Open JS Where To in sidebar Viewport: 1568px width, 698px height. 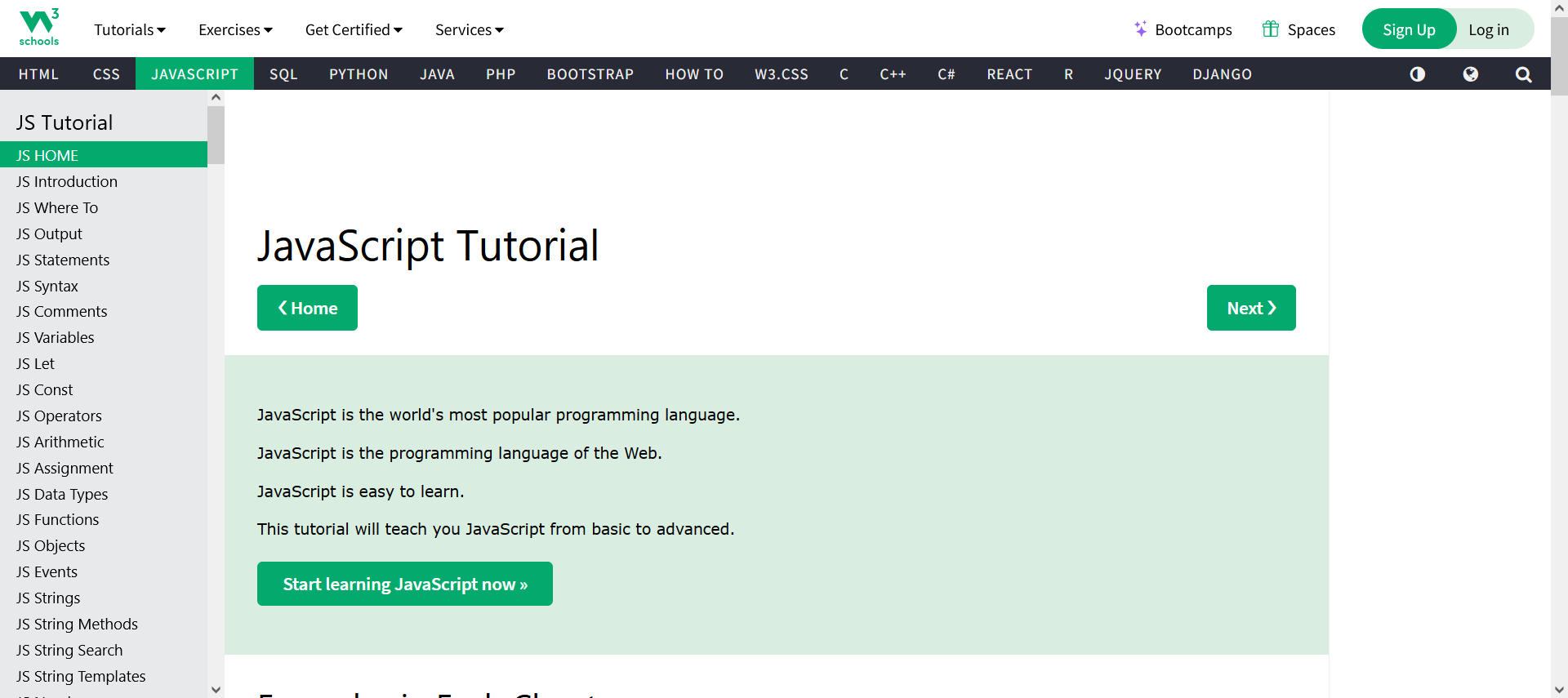pyautogui.click(x=104, y=207)
